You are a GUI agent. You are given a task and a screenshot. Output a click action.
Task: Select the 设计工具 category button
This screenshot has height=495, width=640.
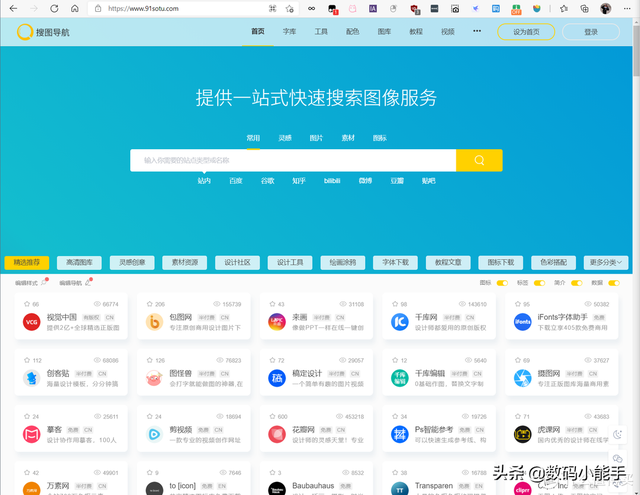click(290, 263)
